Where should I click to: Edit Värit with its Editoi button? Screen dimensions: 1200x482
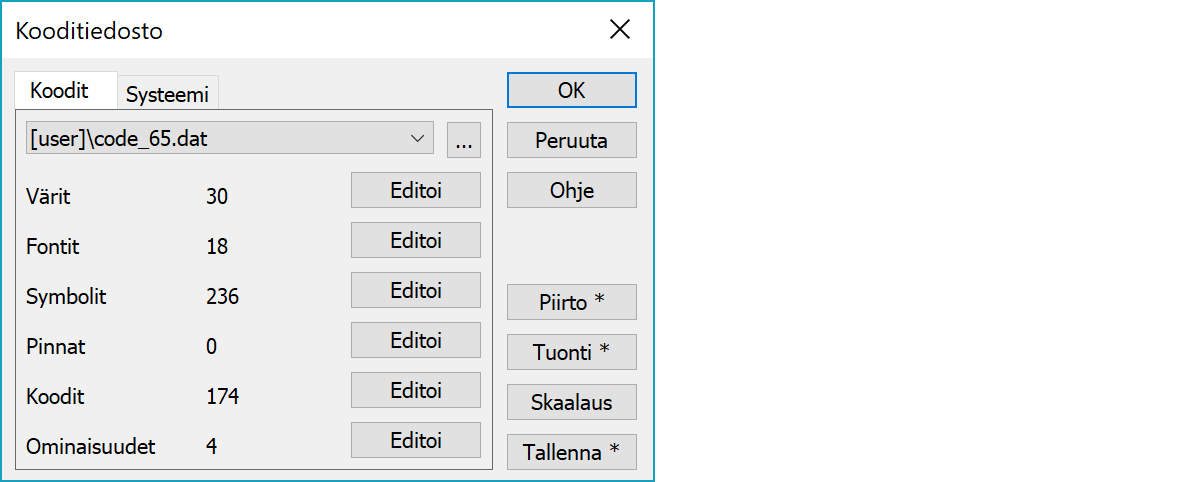416,190
